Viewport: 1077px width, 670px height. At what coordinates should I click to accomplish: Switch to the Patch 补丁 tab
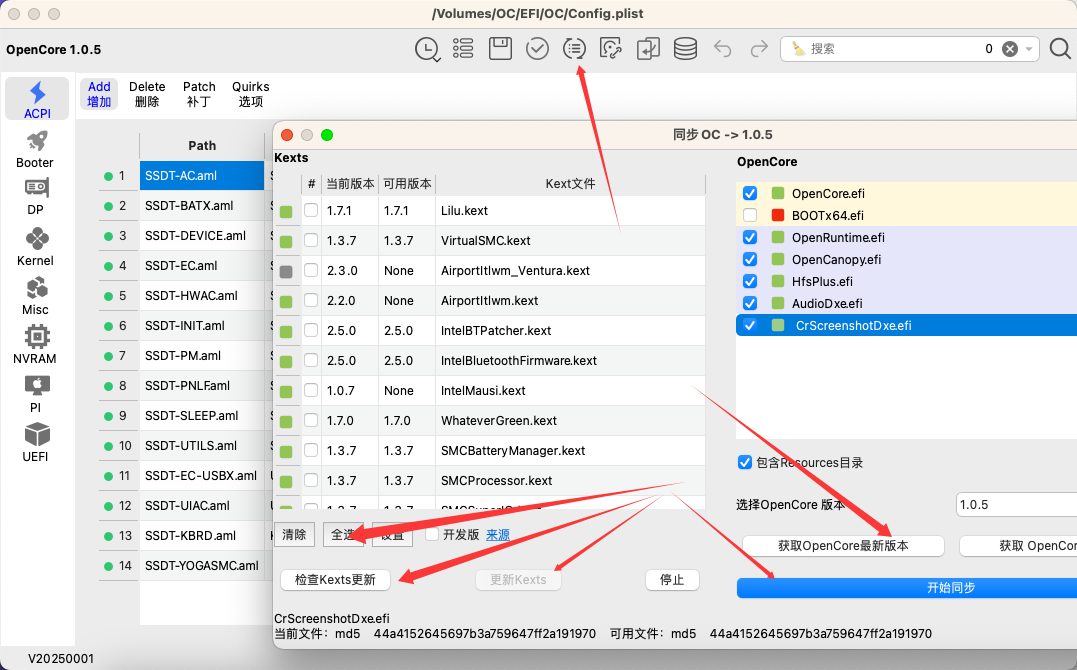click(199, 94)
